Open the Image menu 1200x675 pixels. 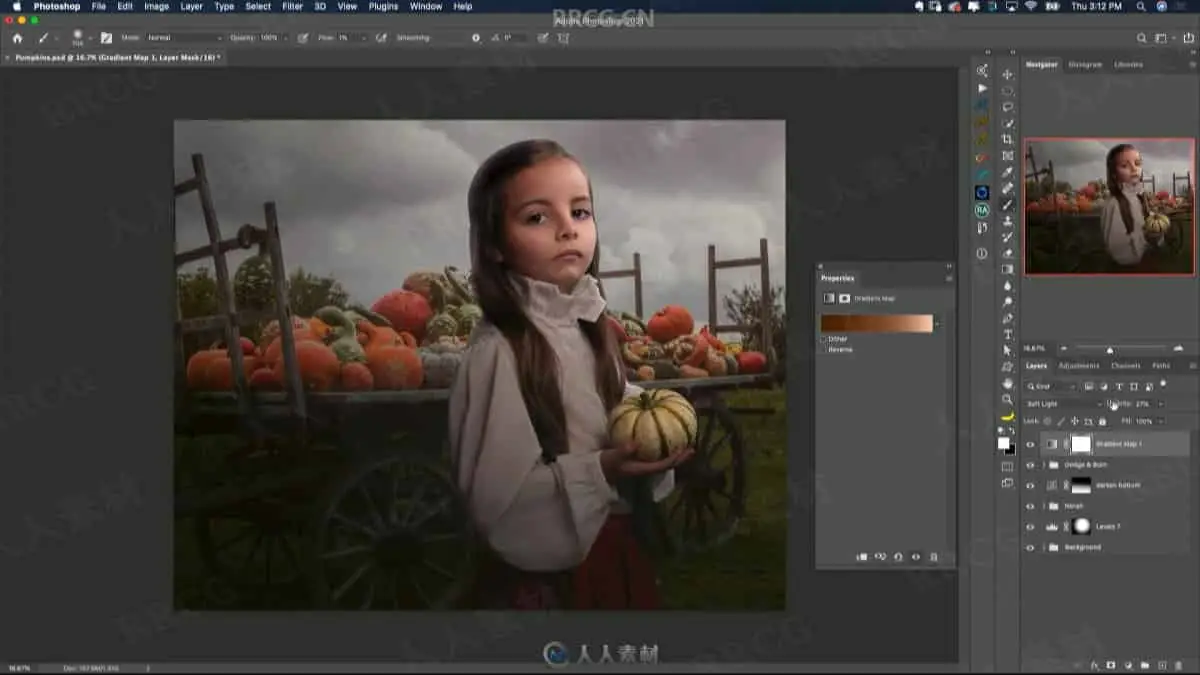click(156, 6)
